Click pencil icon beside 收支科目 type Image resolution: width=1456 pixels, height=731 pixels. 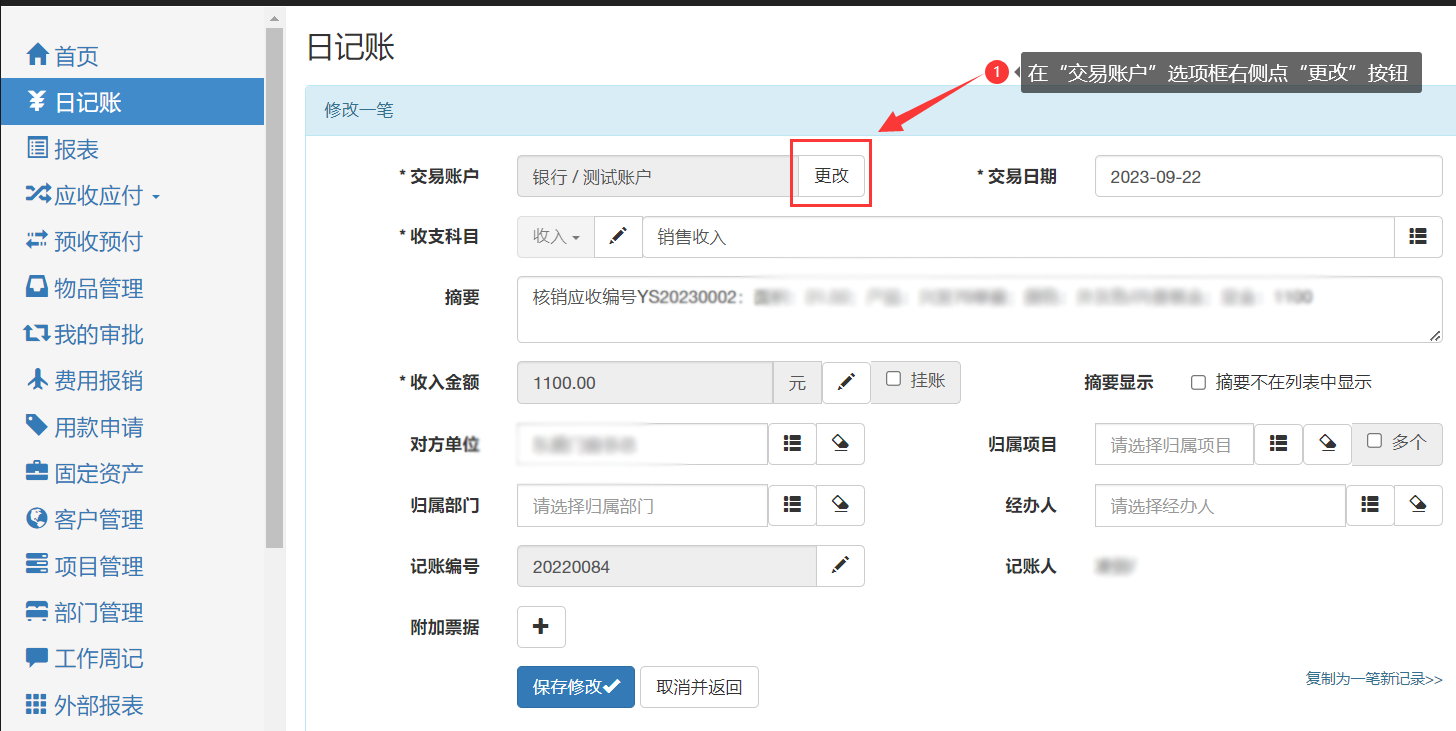coord(618,236)
